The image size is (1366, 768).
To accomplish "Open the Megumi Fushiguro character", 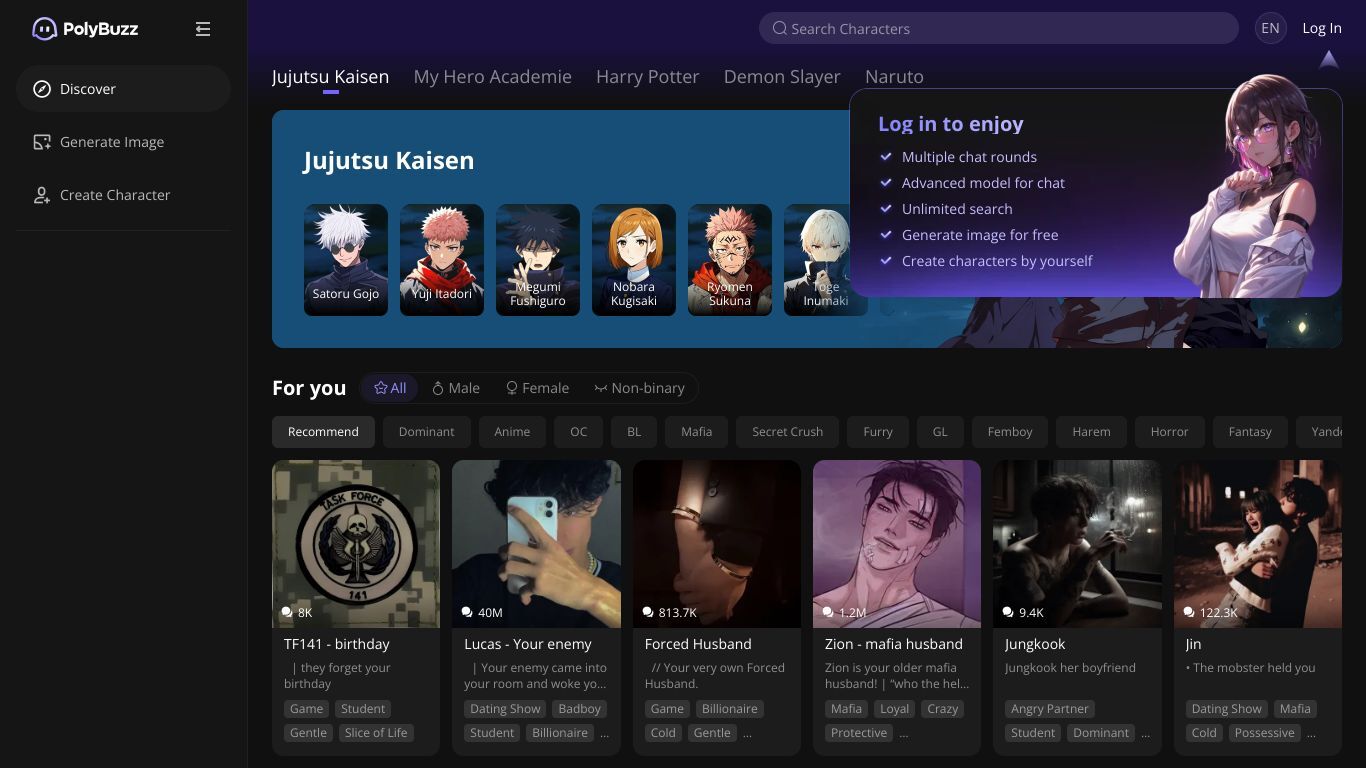I will point(538,260).
